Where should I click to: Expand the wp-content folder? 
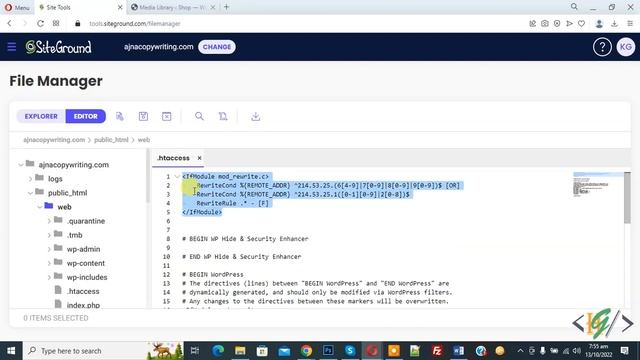(49, 263)
